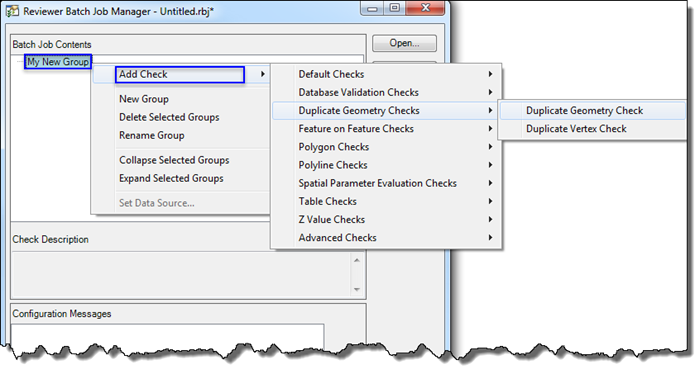Image resolution: width=700 pixels, height=379 pixels.
Task: Click the disabled Set Data Source entry
Action: tap(157, 203)
